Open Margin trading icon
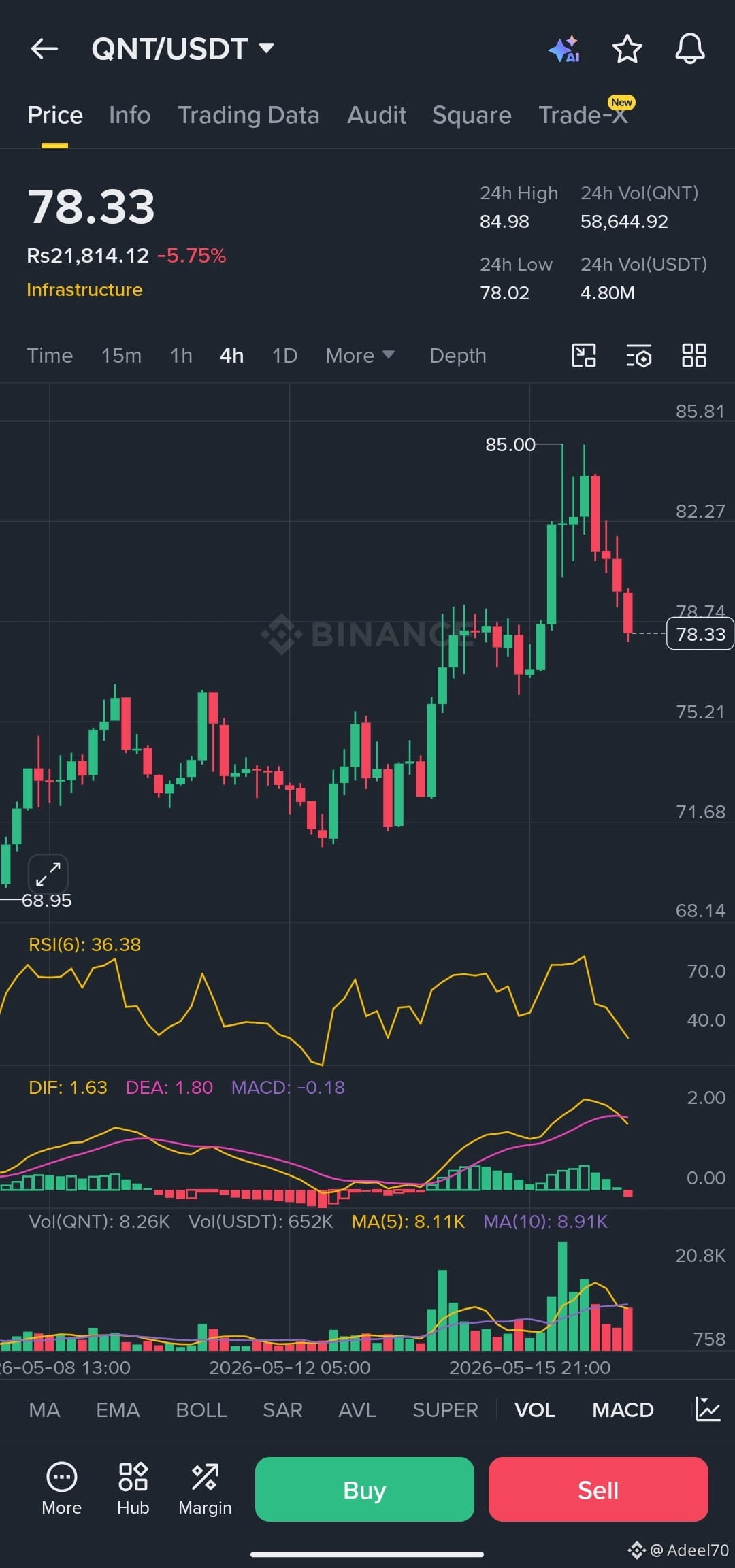735x1568 pixels. coord(205,1489)
